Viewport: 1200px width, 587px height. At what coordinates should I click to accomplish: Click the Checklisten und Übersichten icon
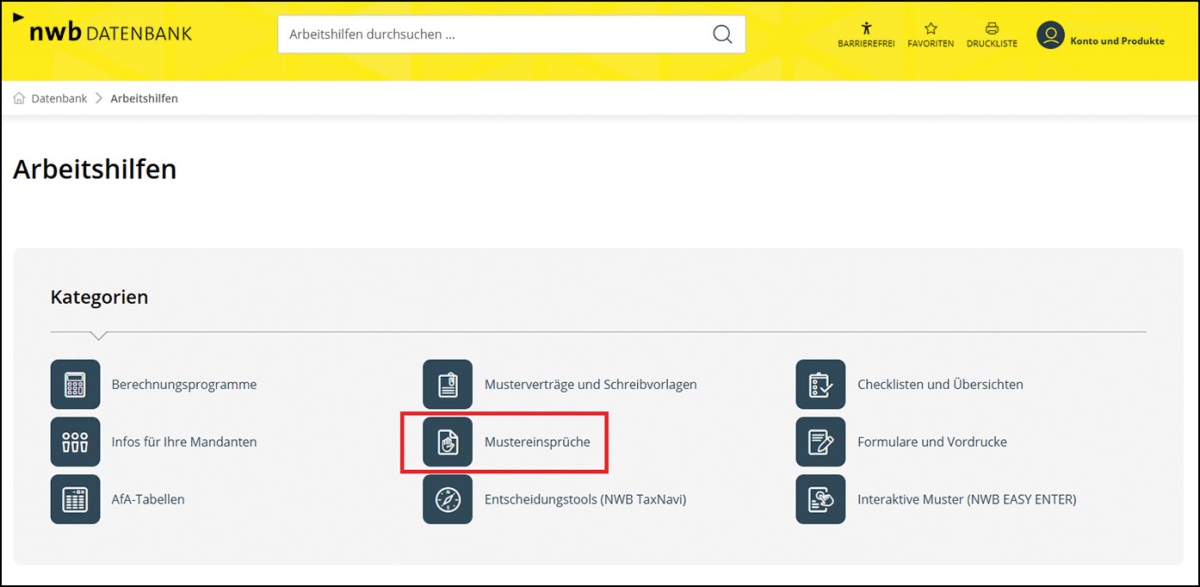click(x=821, y=385)
